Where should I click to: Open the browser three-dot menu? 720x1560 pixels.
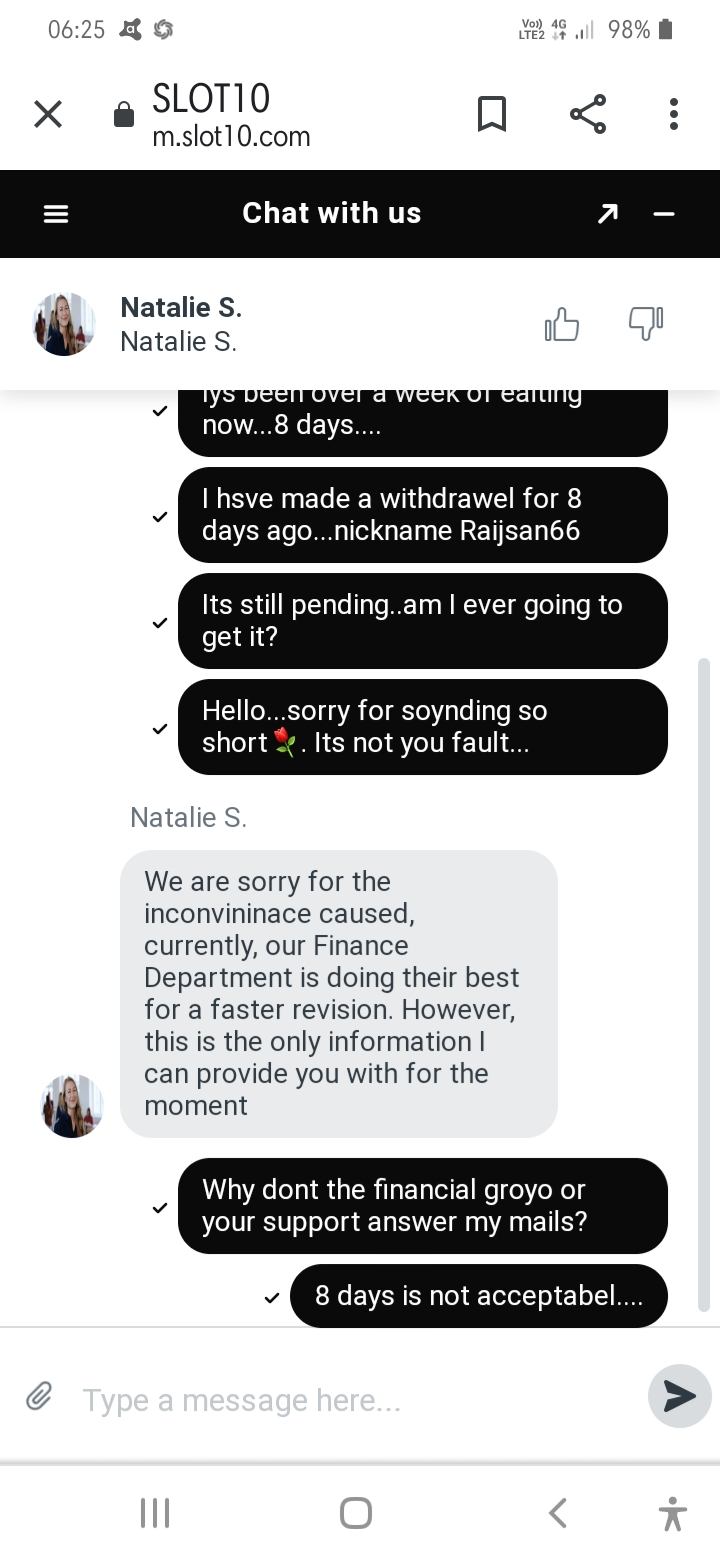click(x=673, y=115)
